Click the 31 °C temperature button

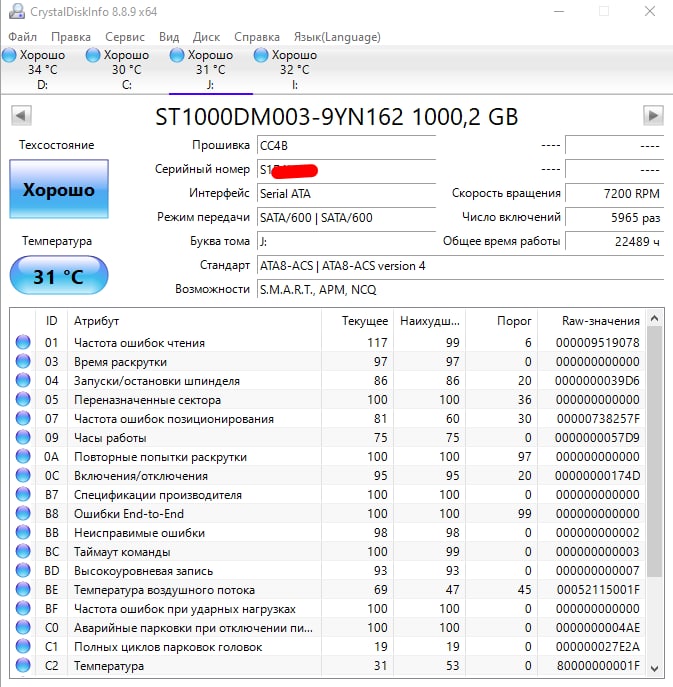[59, 276]
